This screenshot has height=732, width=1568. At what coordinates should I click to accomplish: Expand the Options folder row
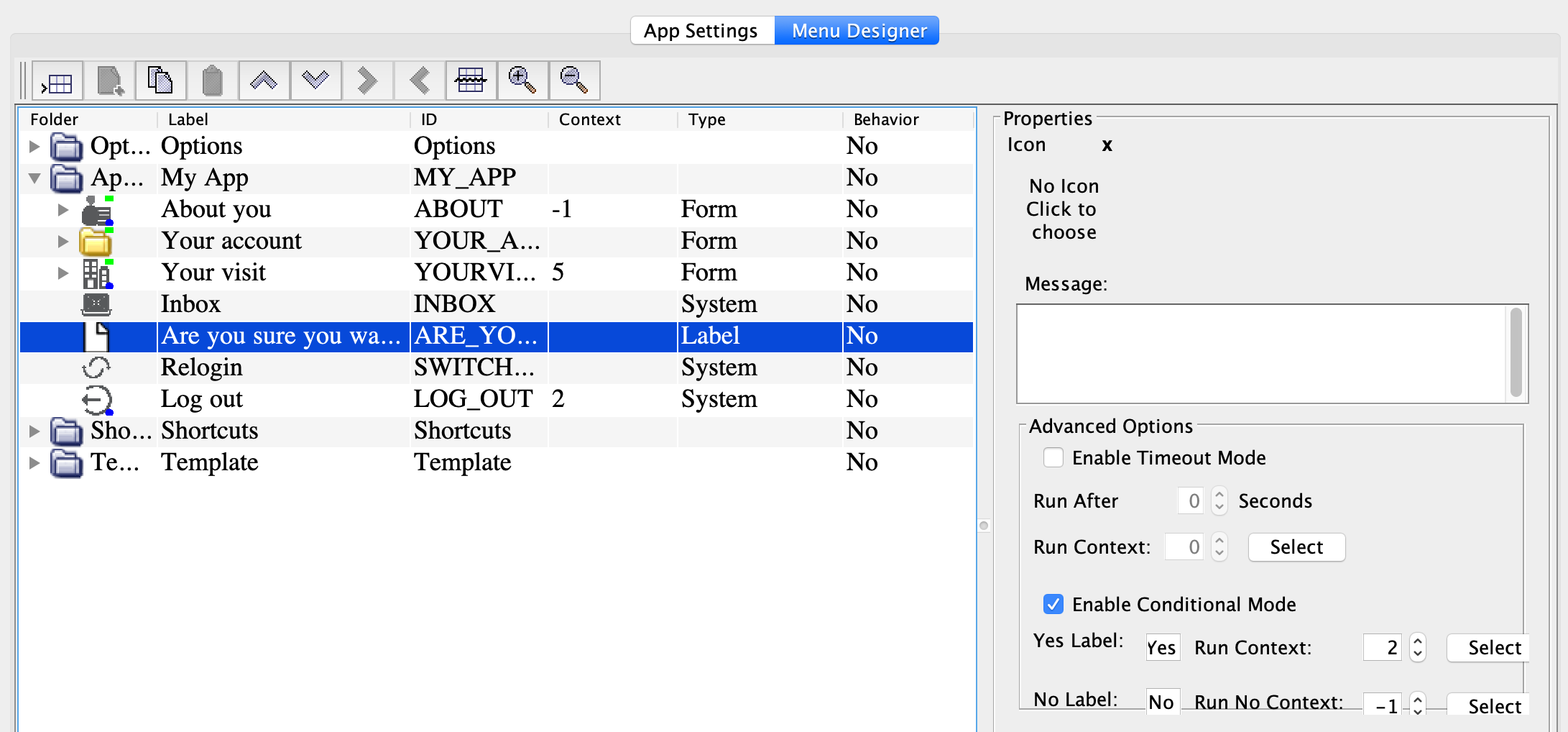pos(34,147)
